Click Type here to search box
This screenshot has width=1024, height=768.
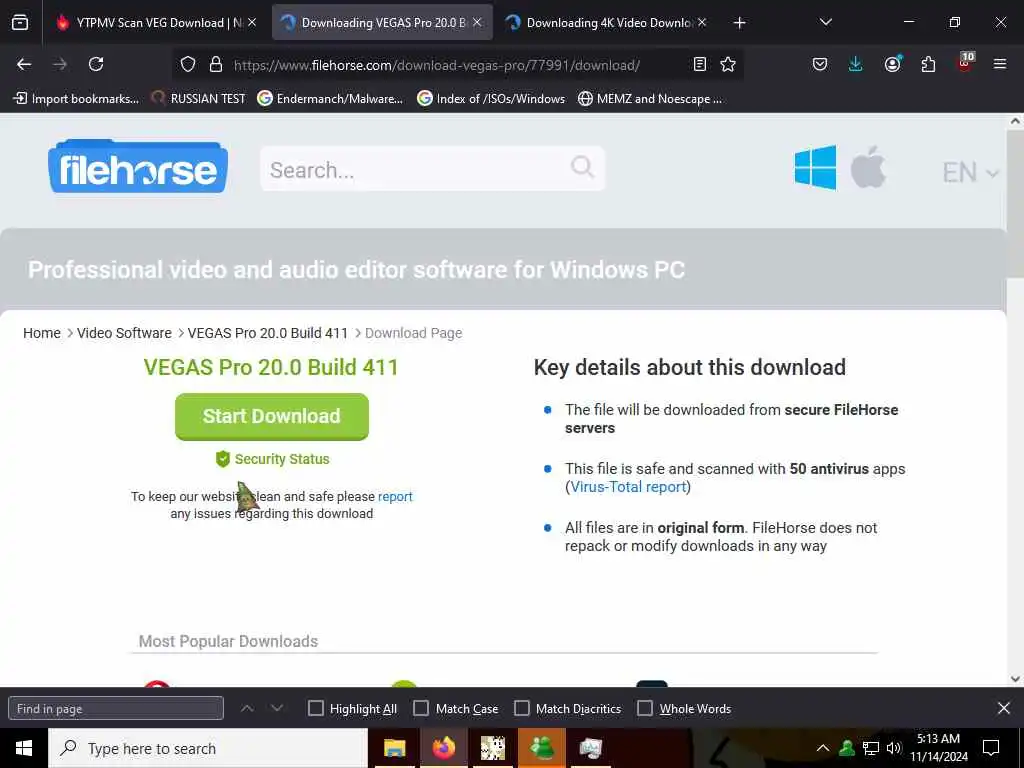click(208, 748)
